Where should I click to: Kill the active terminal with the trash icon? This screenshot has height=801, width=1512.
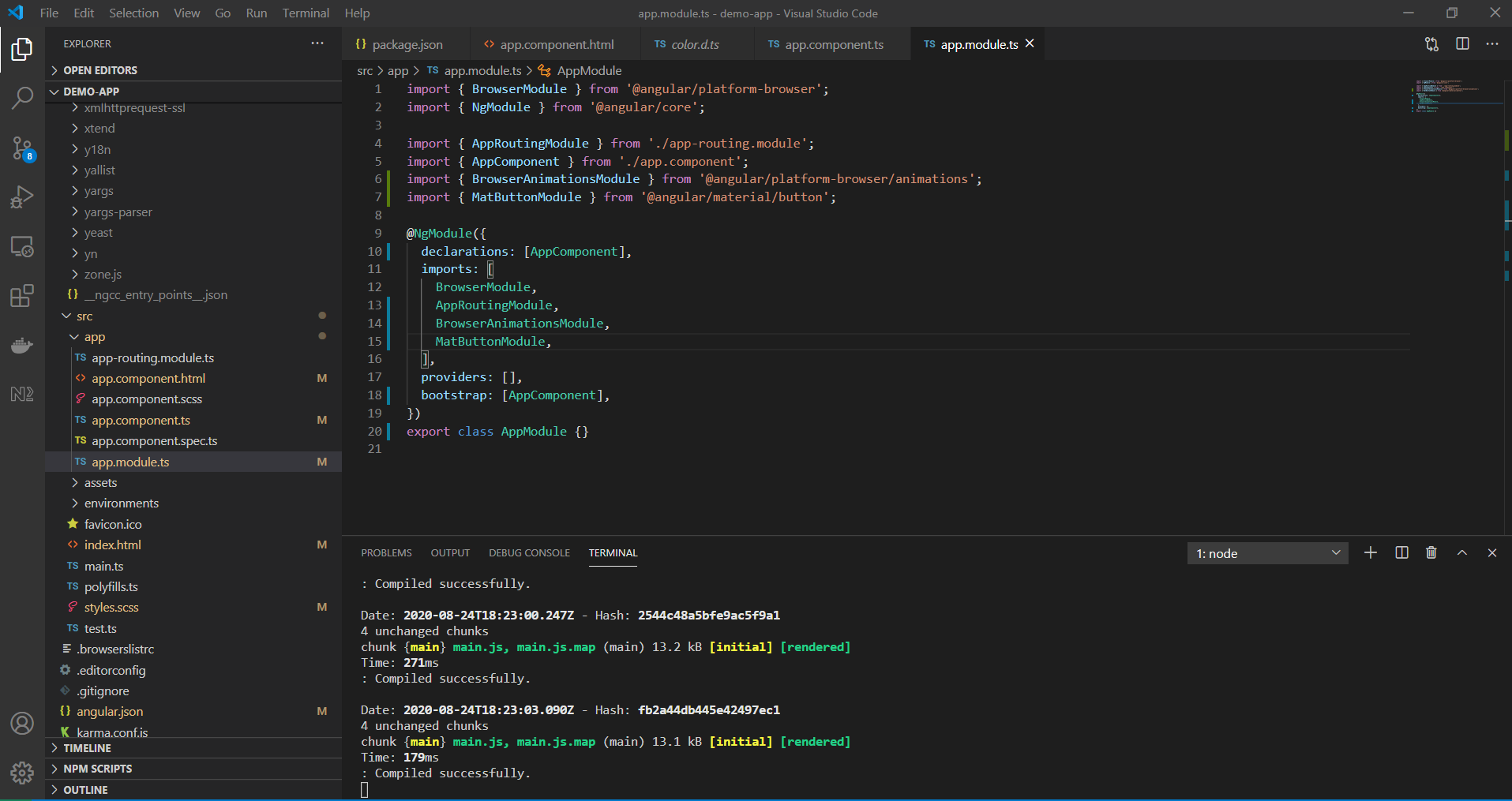click(1431, 552)
